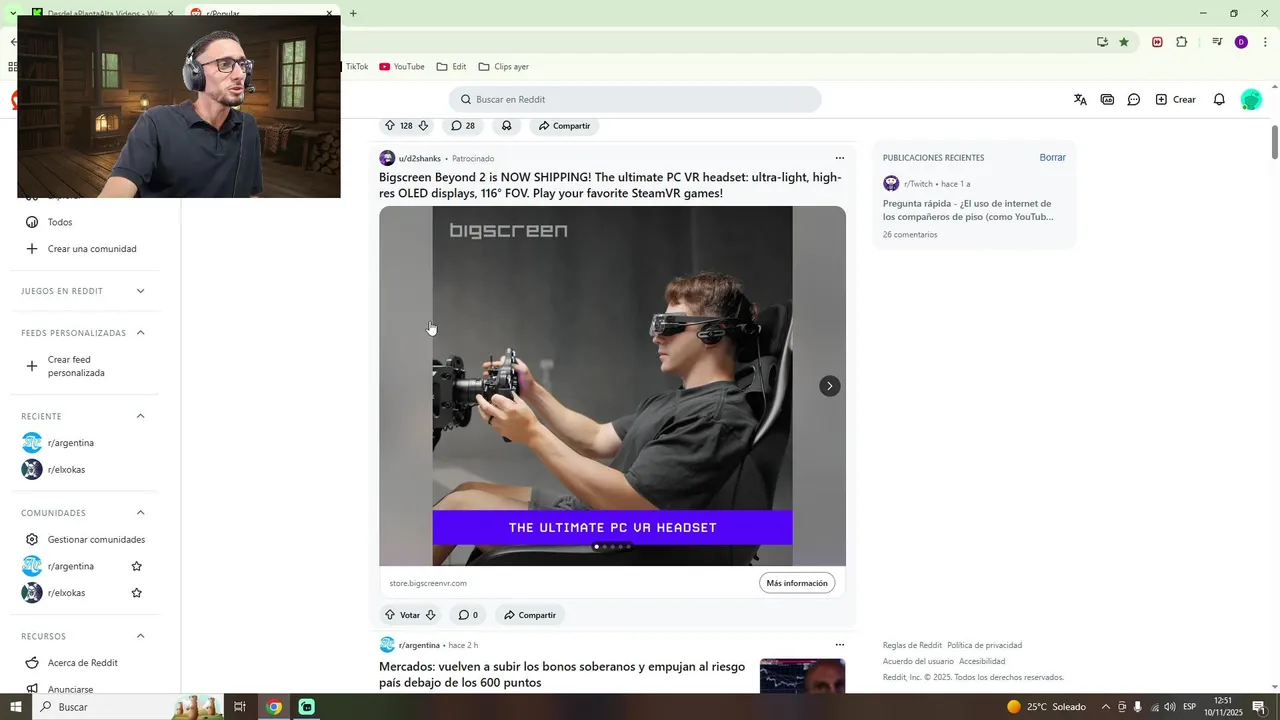Open r/elxokas under Reciente
Screen dimensions: 1280x720
tap(66, 470)
